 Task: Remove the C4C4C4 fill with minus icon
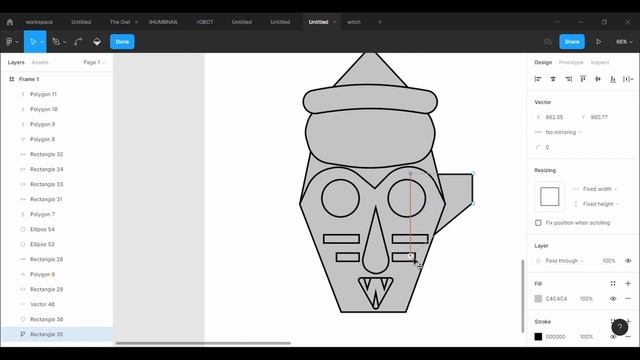point(628,298)
